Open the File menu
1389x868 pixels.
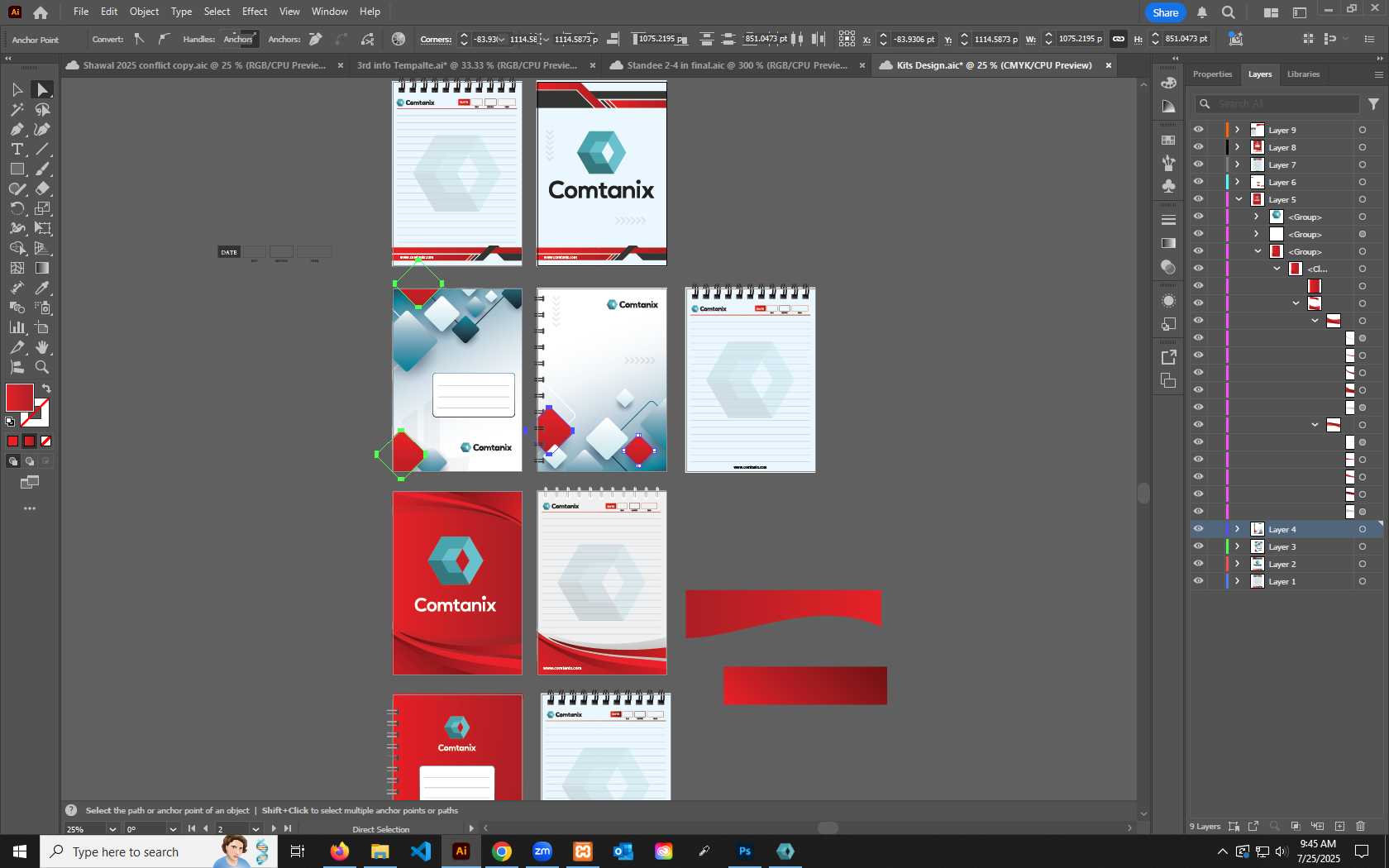81,12
